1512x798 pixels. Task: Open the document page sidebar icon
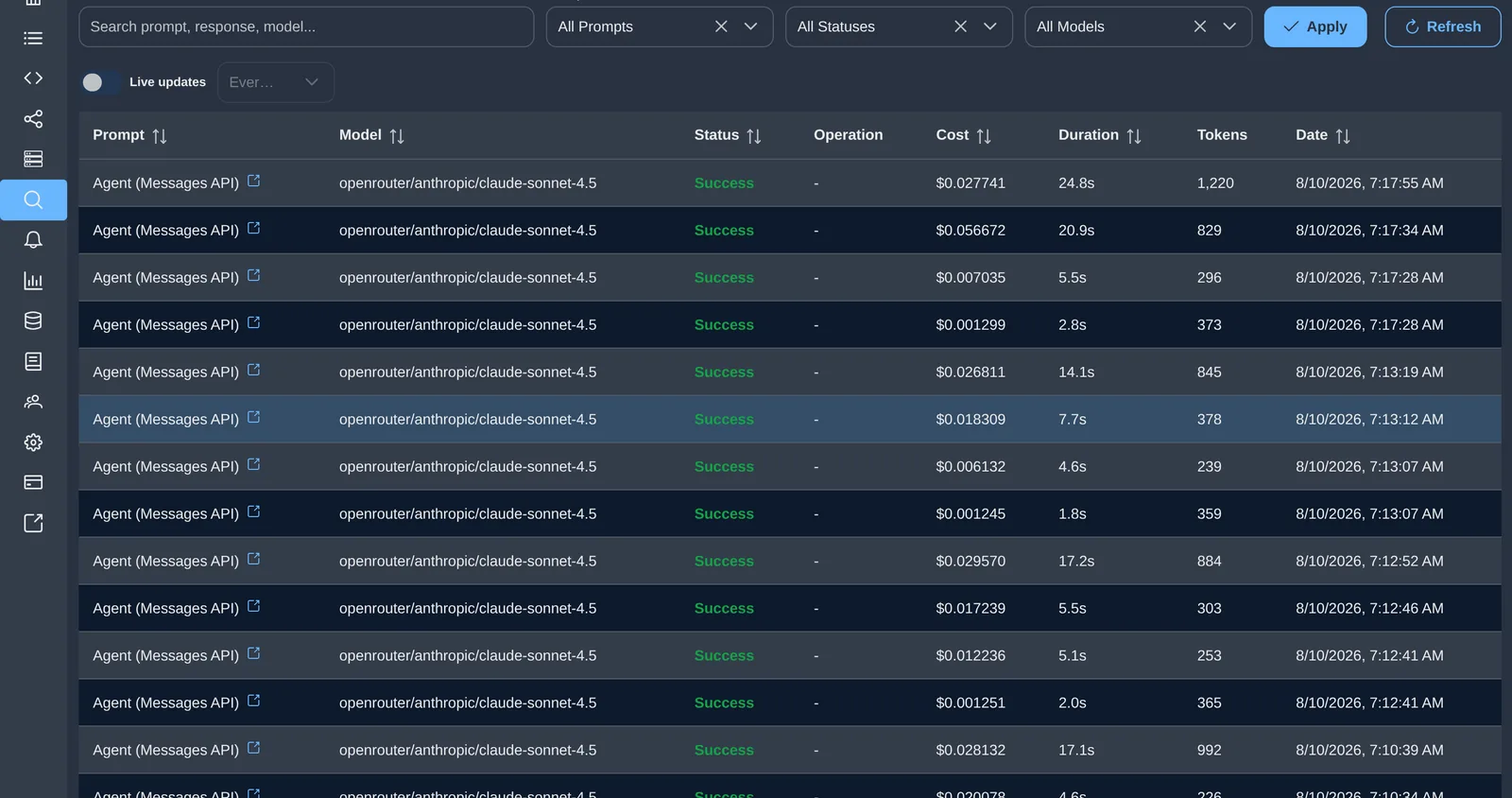33,361
